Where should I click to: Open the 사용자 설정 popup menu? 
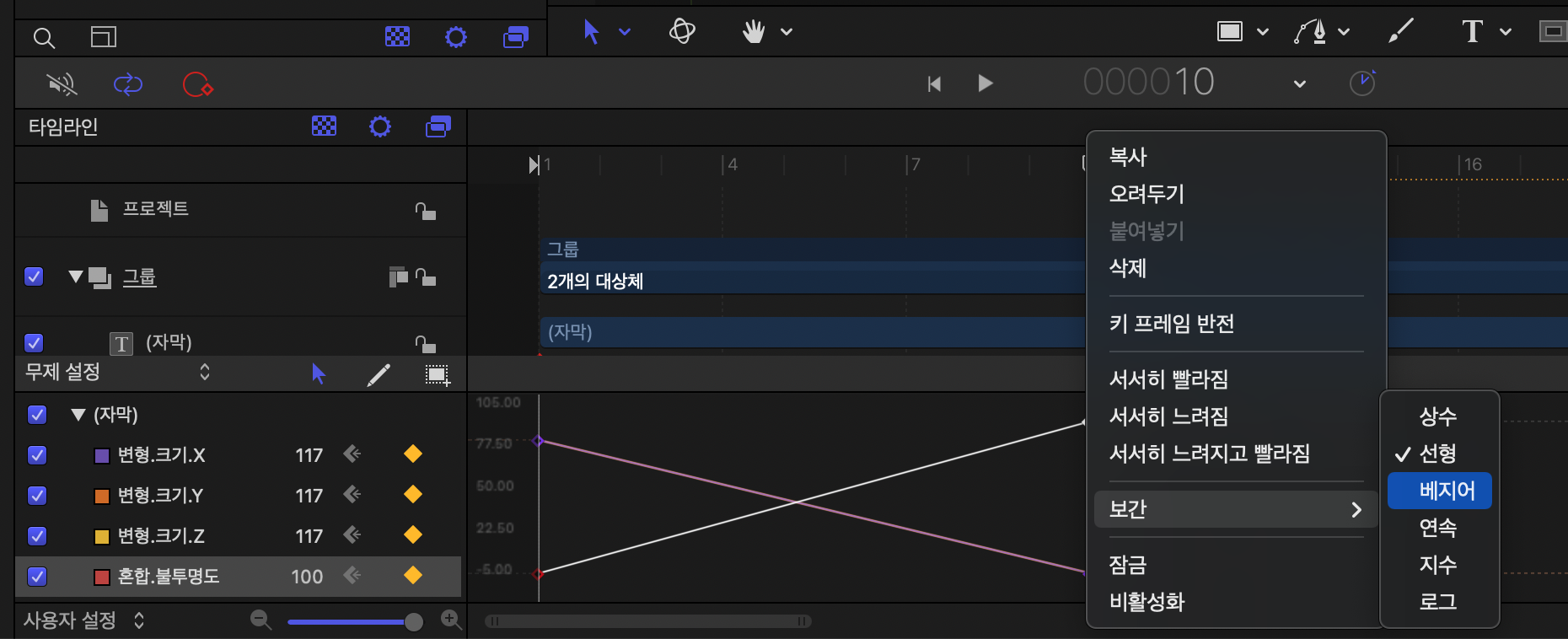point(84,620)
